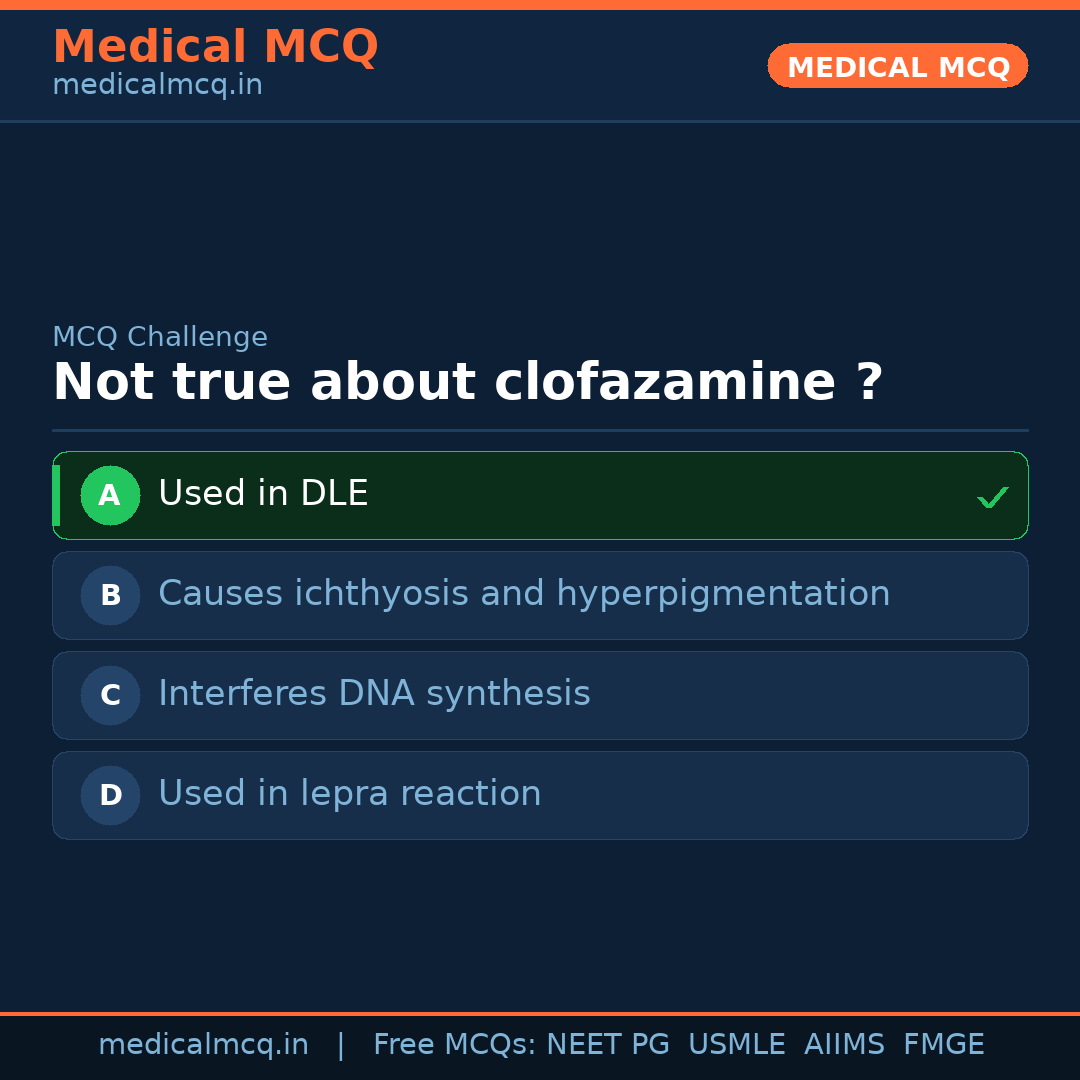Pick the letter D circle badge
Image resolution: width=1080 pixels, height=1080 pixels.
(110, 795)
